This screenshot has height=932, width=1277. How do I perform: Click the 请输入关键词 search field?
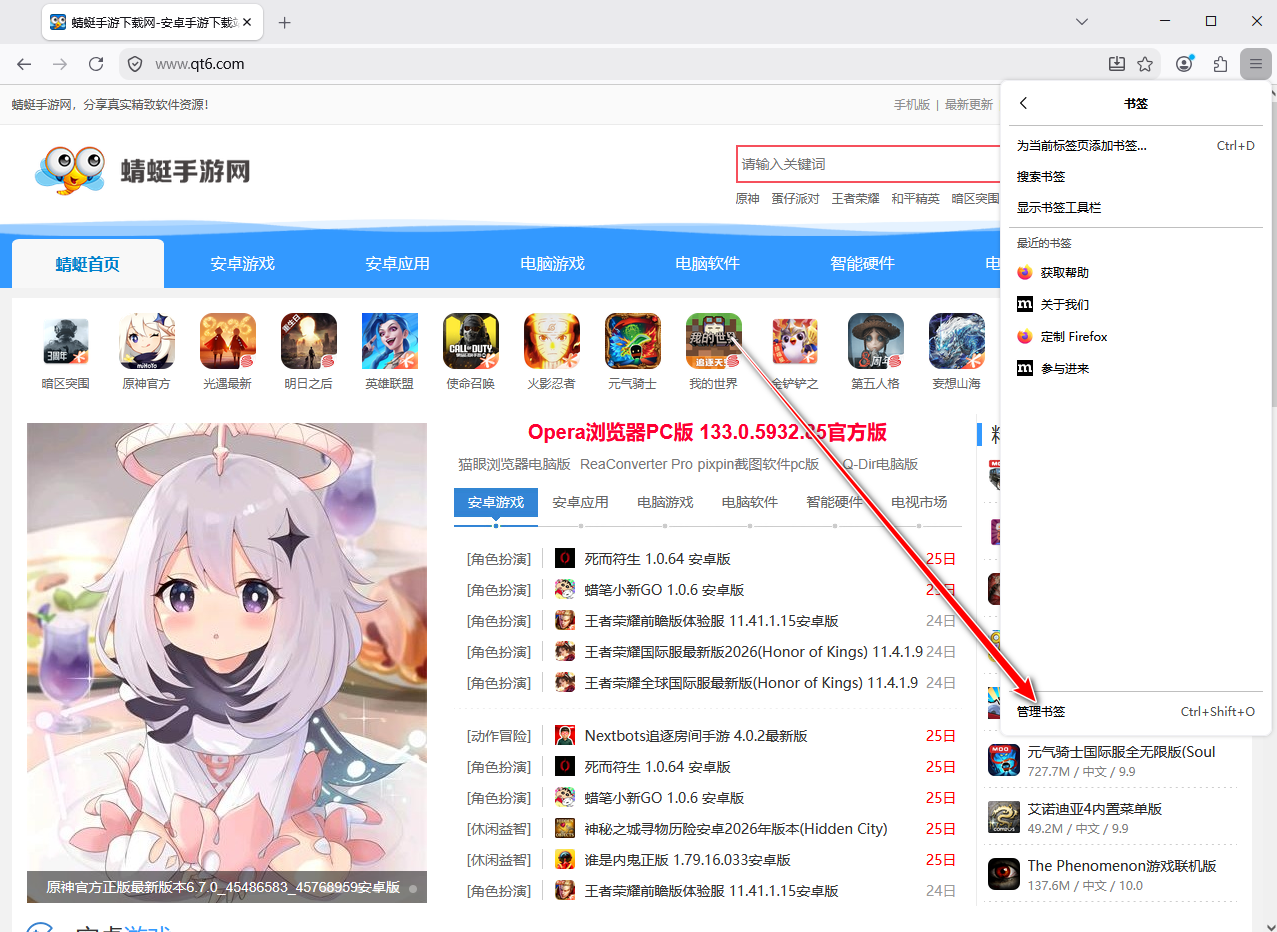click(868, 164)
